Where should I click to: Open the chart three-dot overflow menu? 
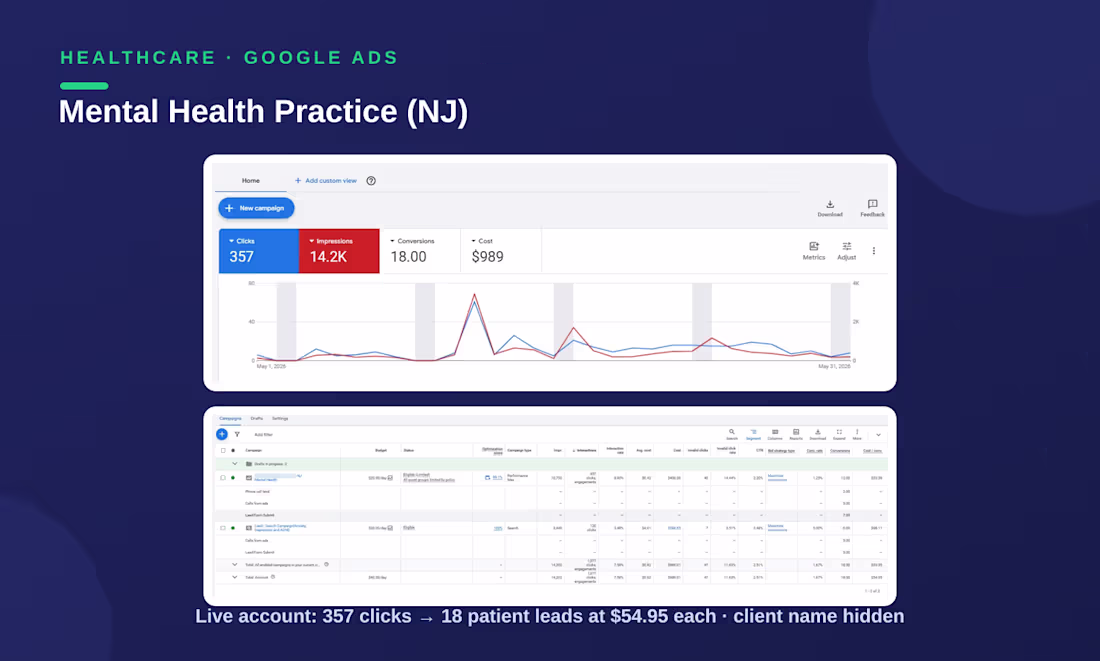[x=873, y=251]
